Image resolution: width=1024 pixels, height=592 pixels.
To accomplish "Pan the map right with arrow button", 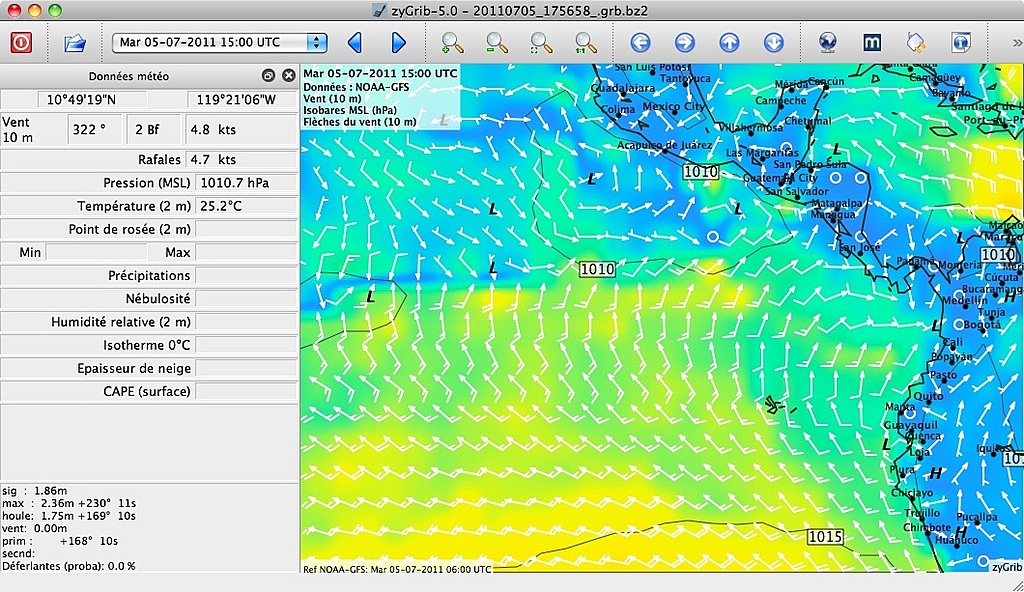I will pos(685,43).
